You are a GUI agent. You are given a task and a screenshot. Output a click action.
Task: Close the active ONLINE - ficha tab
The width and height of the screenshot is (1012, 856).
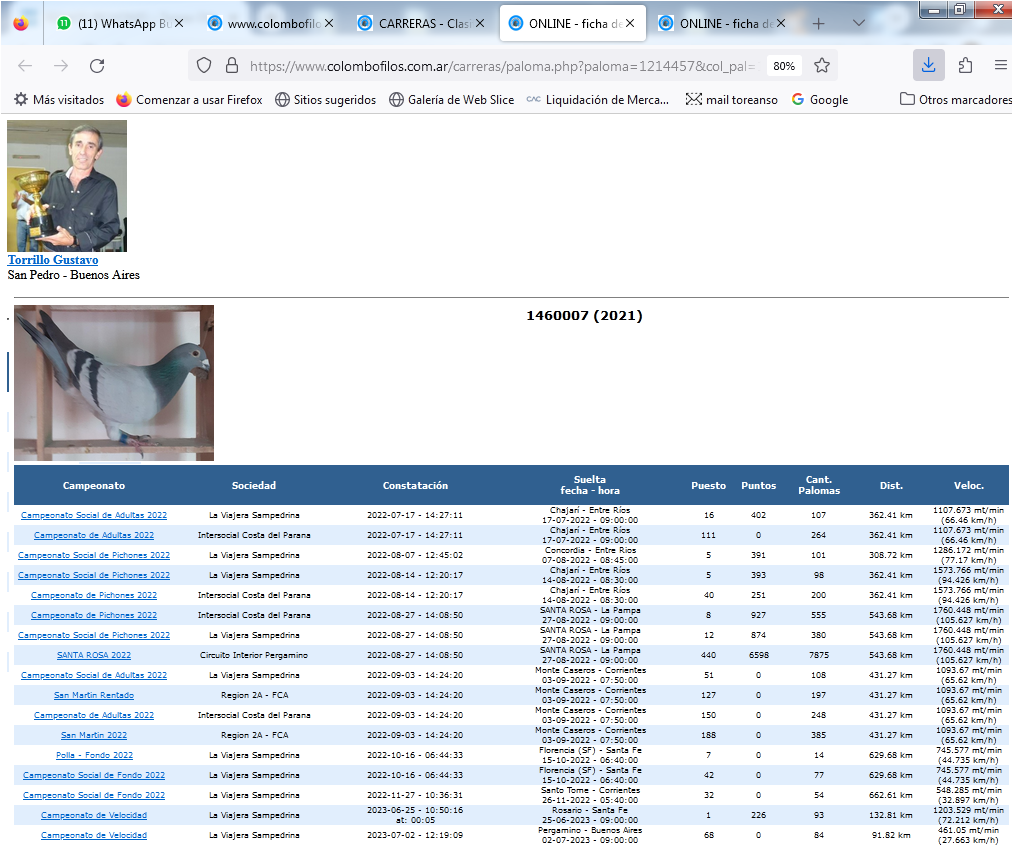point(630,23)
